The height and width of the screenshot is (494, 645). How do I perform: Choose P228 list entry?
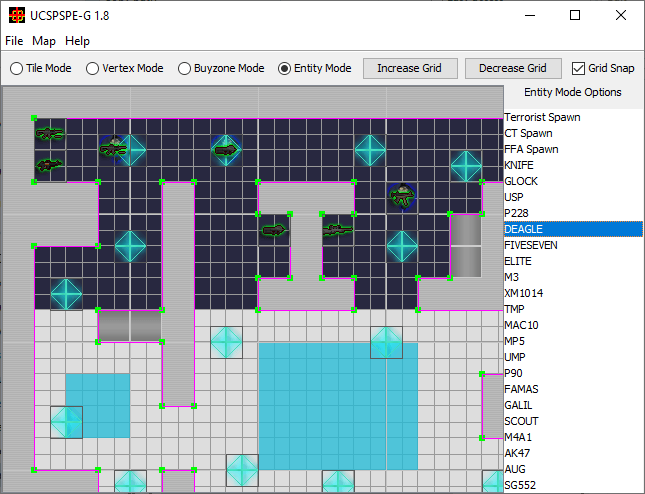coord(573,213)
